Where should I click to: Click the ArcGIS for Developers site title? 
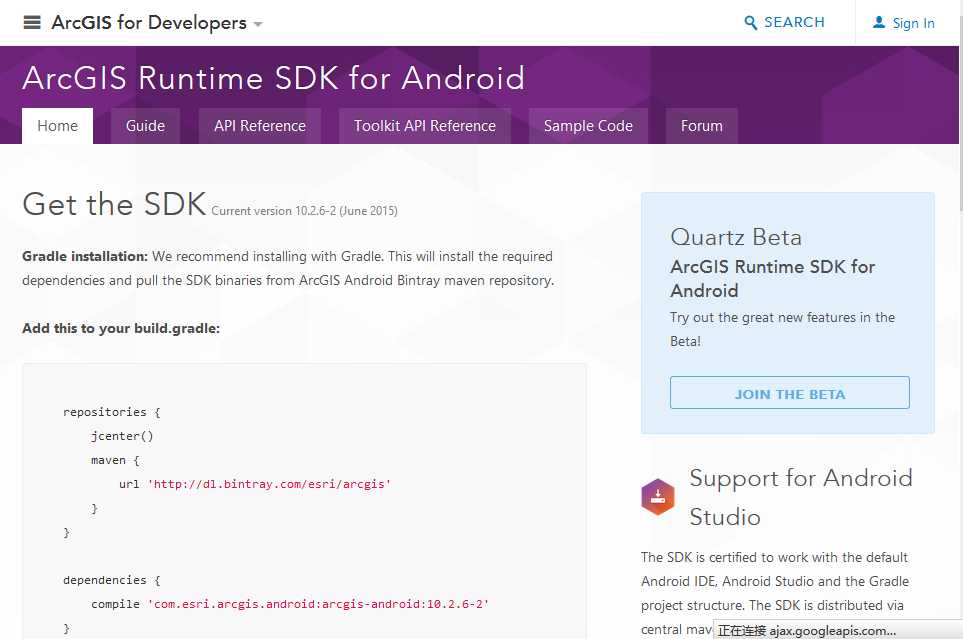pos(149,23)
